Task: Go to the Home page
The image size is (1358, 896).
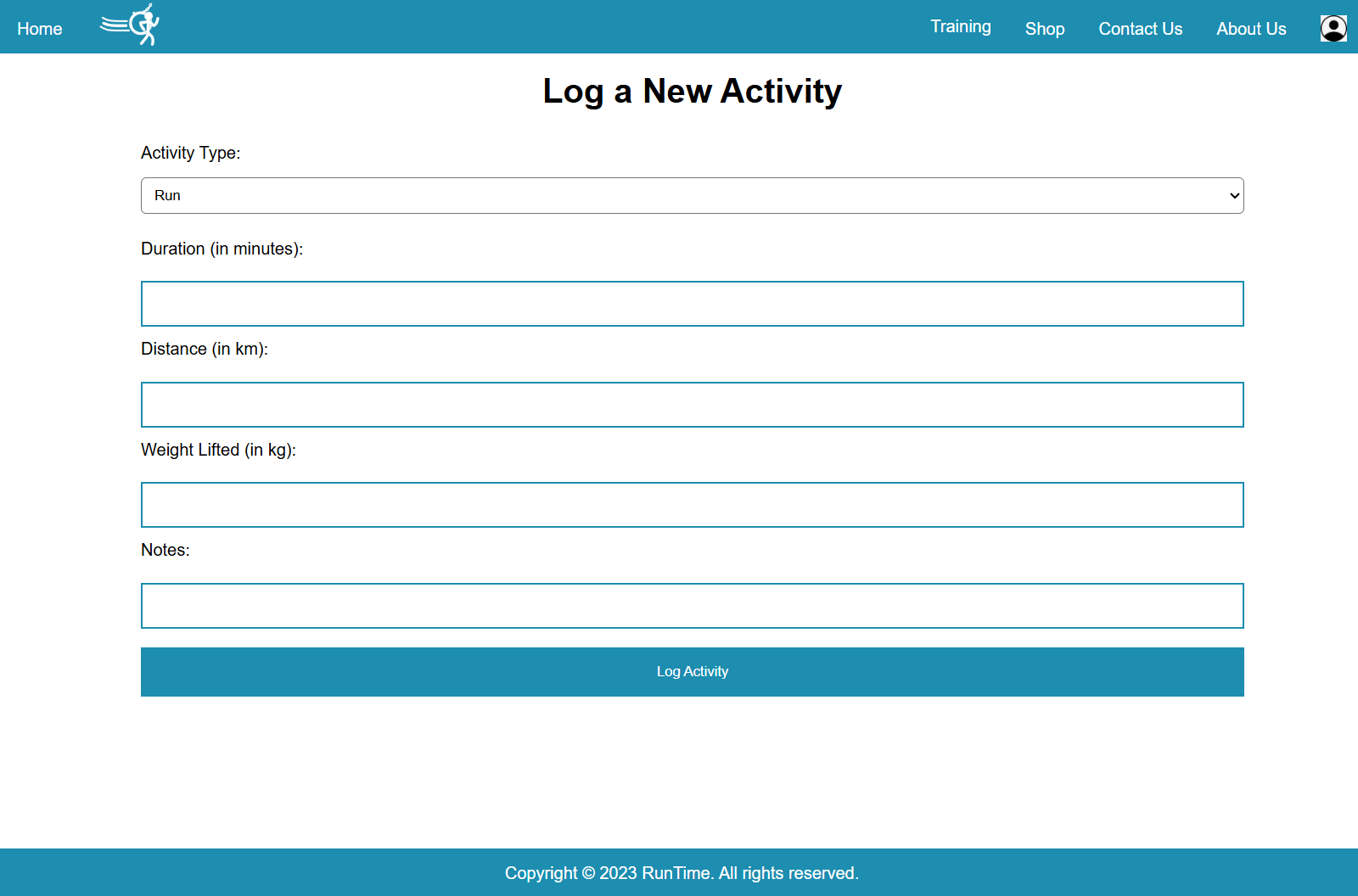Action: [x=40, y=29]
